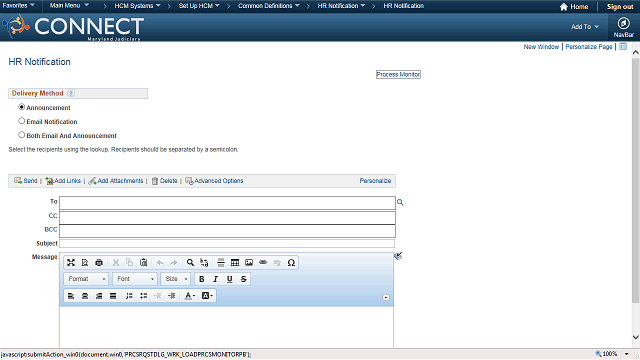The image size is (640, 360).
Task: Open the Font dropdown
Action: (135, 279)
